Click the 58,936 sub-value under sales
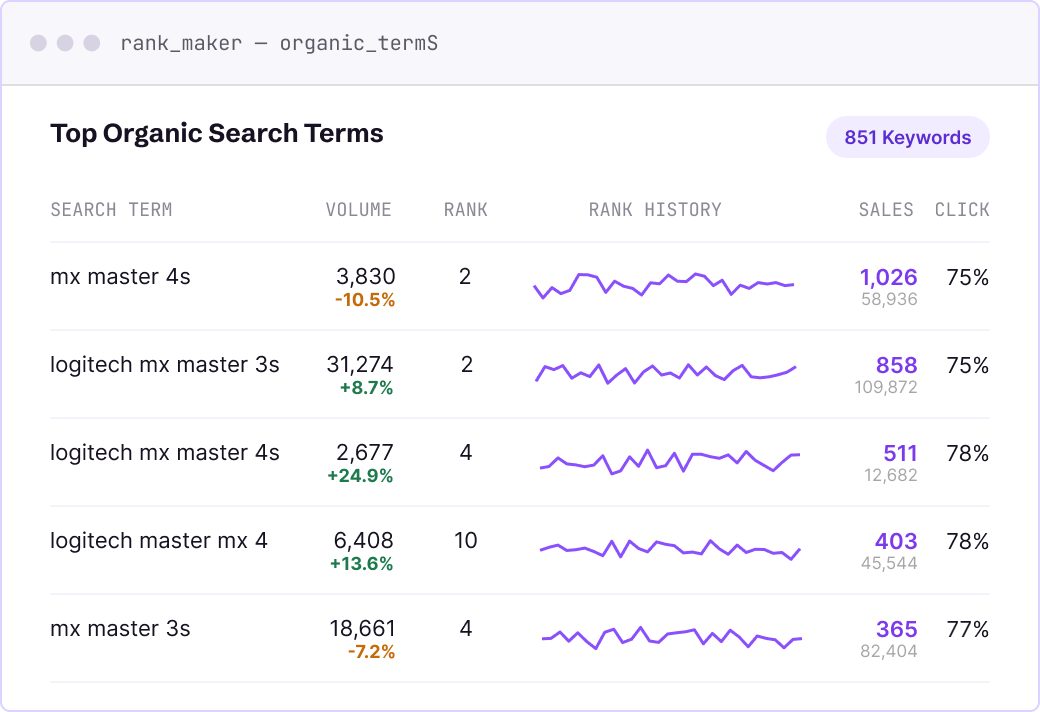Screen dimensions: 1040x712 (x=889, y=299)
